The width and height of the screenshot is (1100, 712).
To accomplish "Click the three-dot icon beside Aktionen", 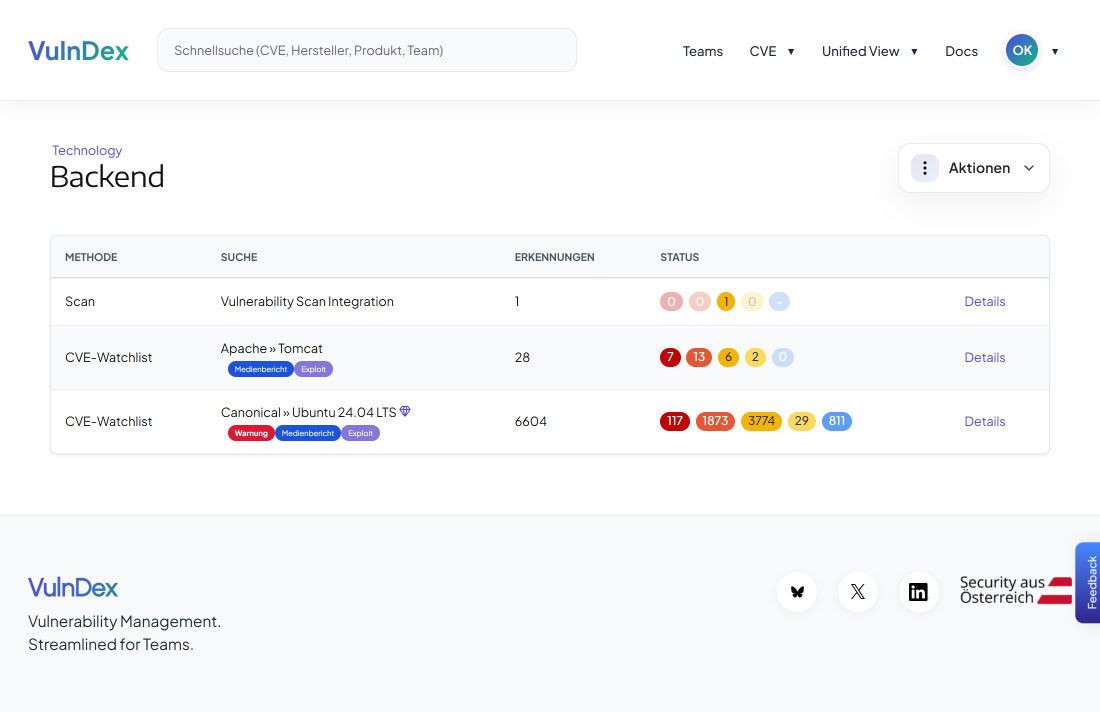I will pos(925,168).
